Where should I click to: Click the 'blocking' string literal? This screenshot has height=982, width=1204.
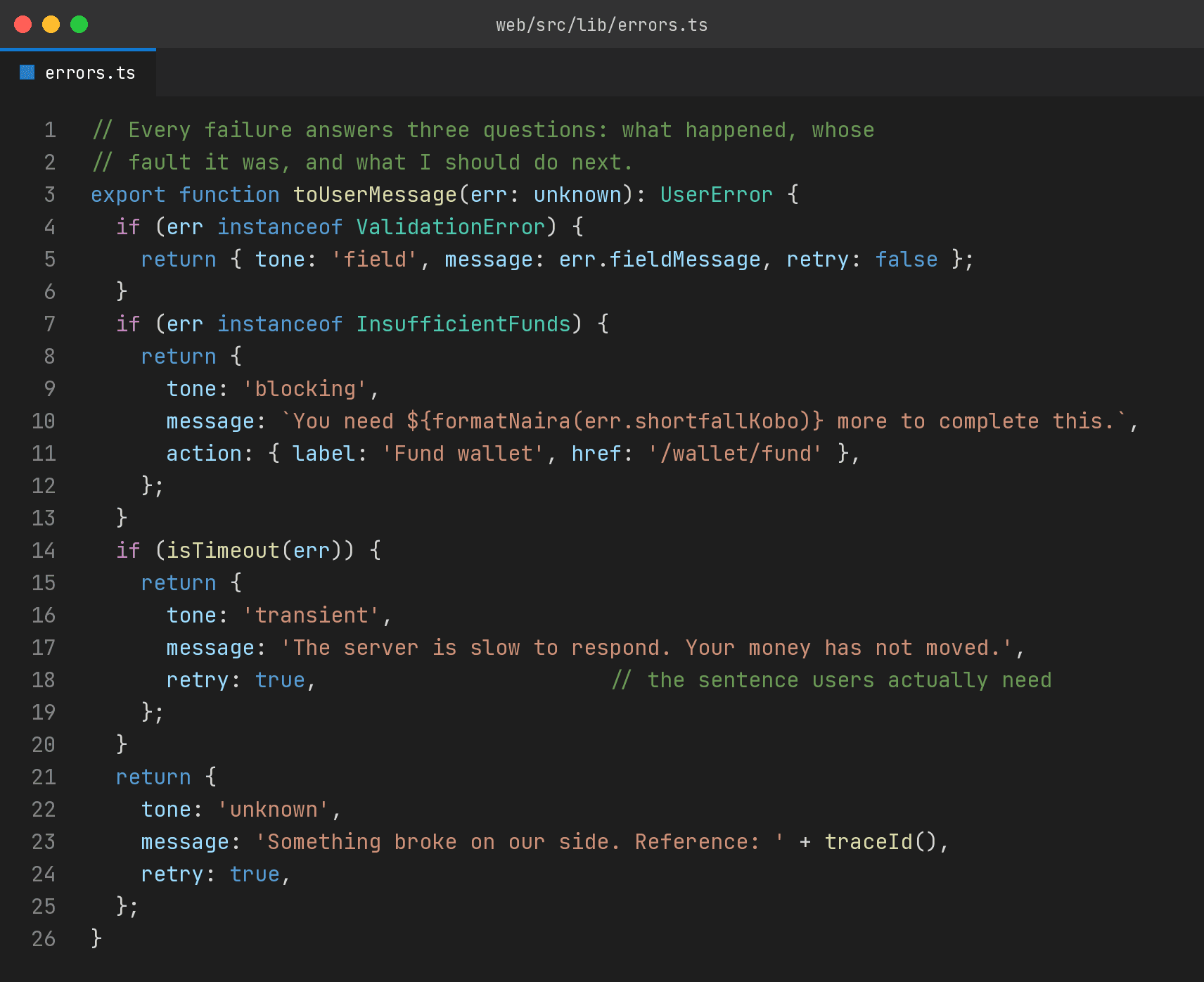click(x=305, y=389)
